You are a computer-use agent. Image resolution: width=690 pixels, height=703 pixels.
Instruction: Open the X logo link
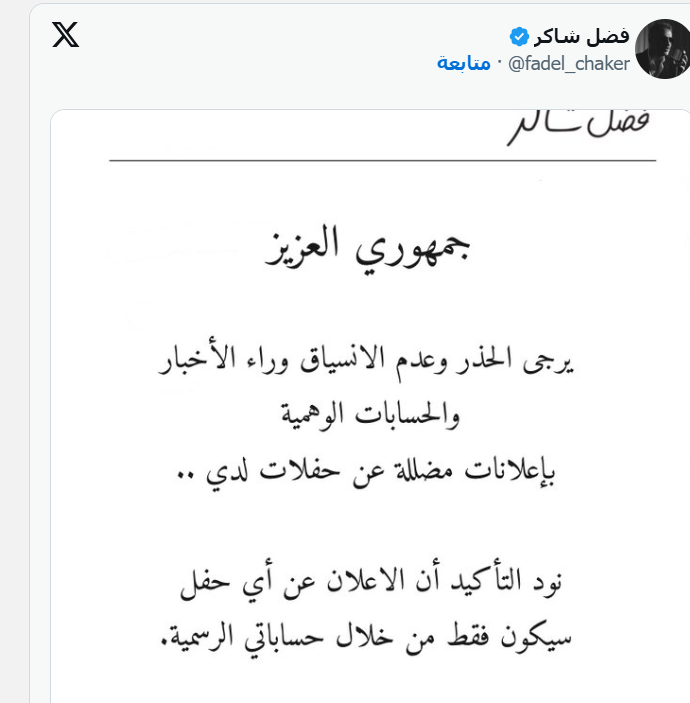click(x=65, y=35)
